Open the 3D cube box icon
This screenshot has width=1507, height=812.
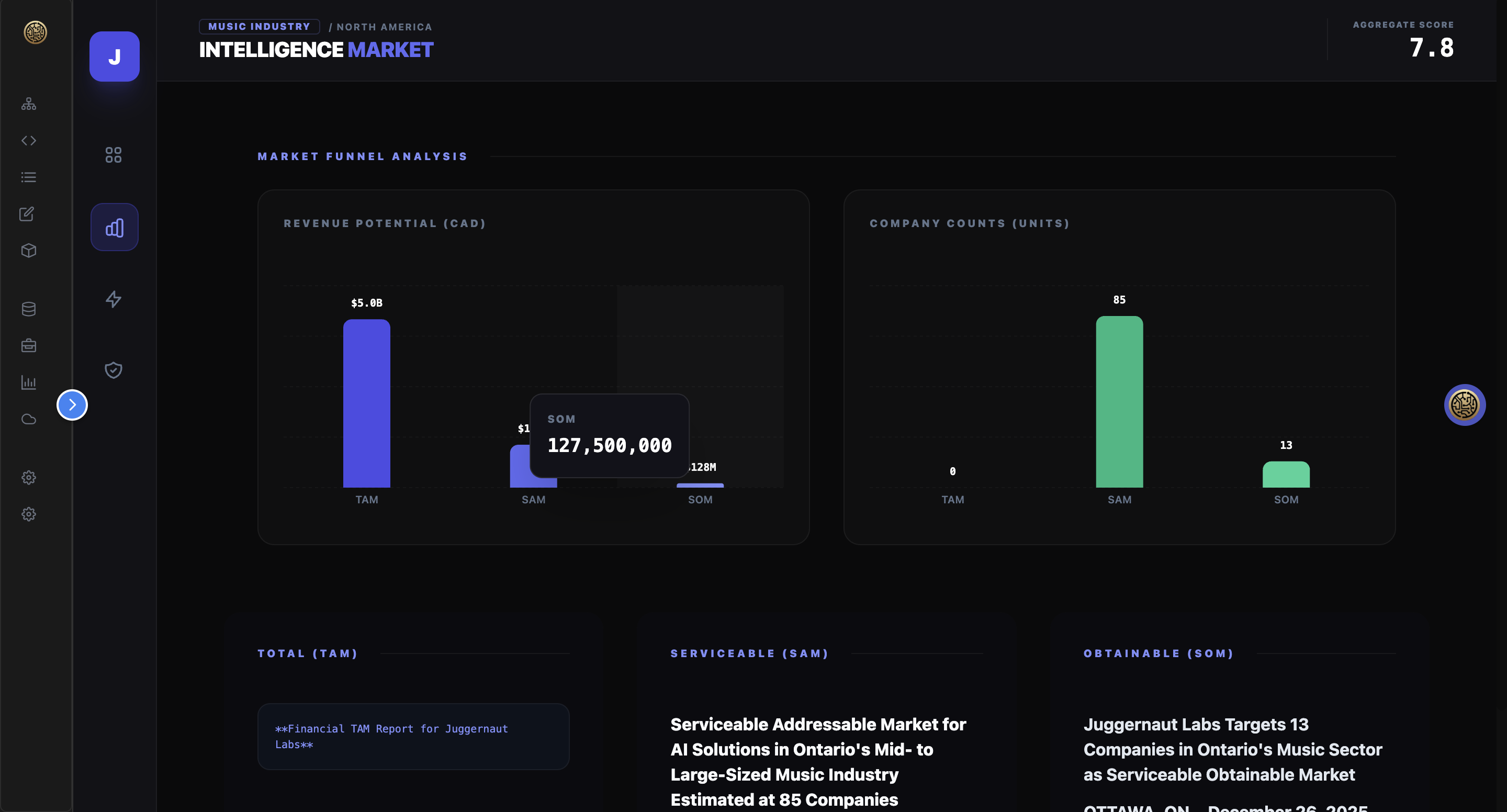pos(29,251)
